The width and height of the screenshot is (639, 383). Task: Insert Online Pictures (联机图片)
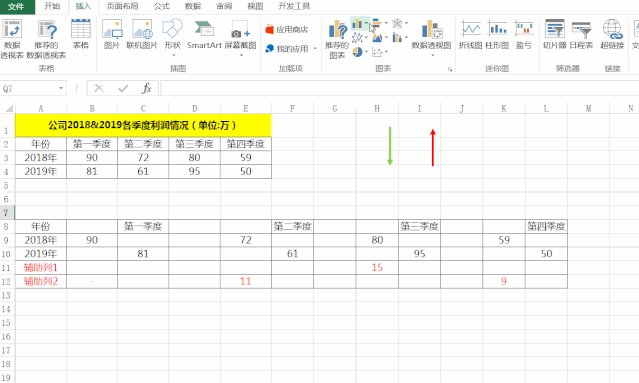pos(142,34)
